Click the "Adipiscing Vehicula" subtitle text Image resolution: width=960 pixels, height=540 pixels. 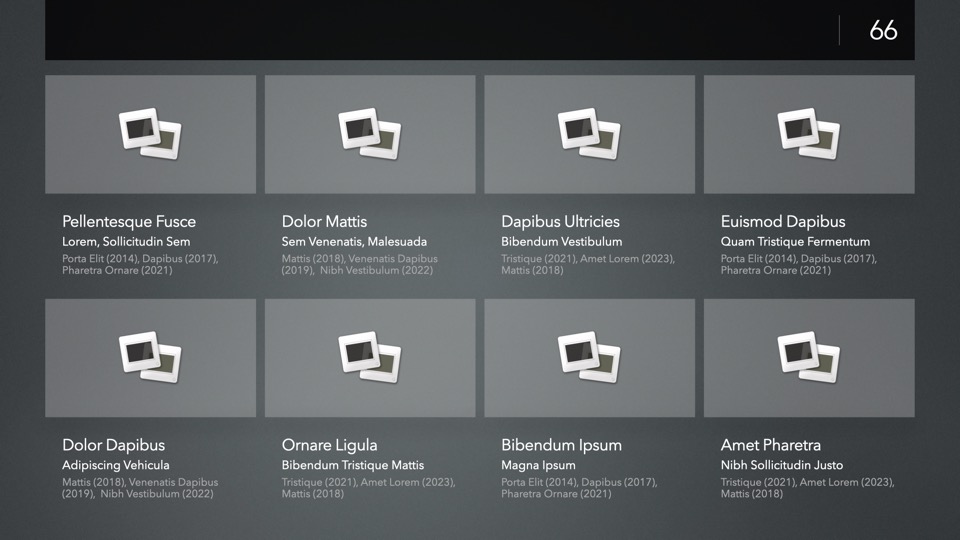pyautogui.click(x=116, y=465)
